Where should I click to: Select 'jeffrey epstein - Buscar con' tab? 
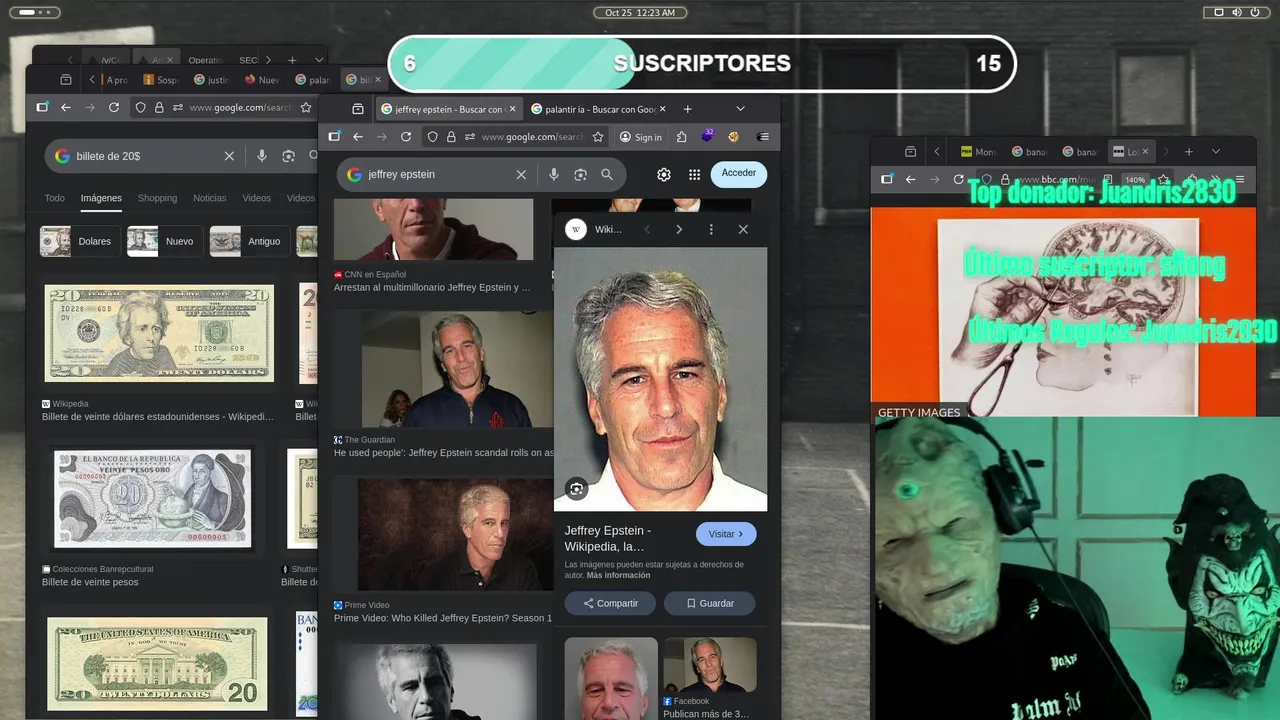click(x=447, y=109)
